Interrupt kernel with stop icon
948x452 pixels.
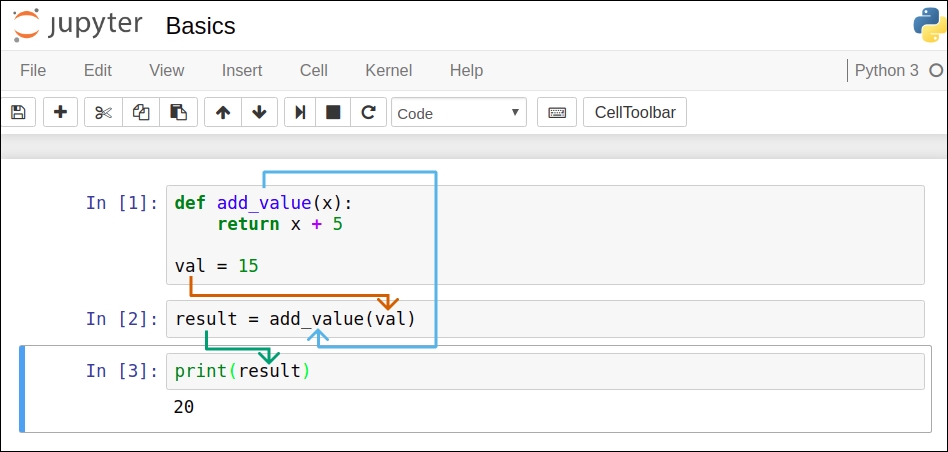pos(333,113)
